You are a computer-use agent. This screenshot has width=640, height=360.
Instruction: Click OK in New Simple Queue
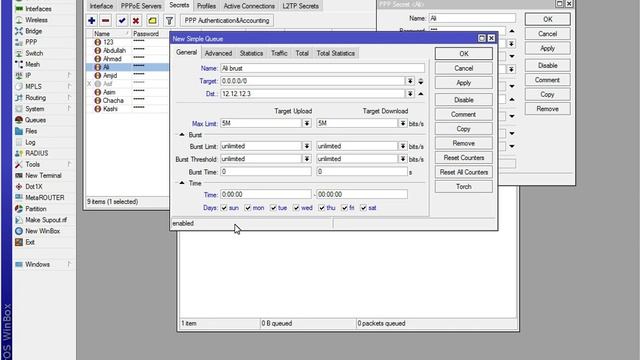tap(464, 54)
